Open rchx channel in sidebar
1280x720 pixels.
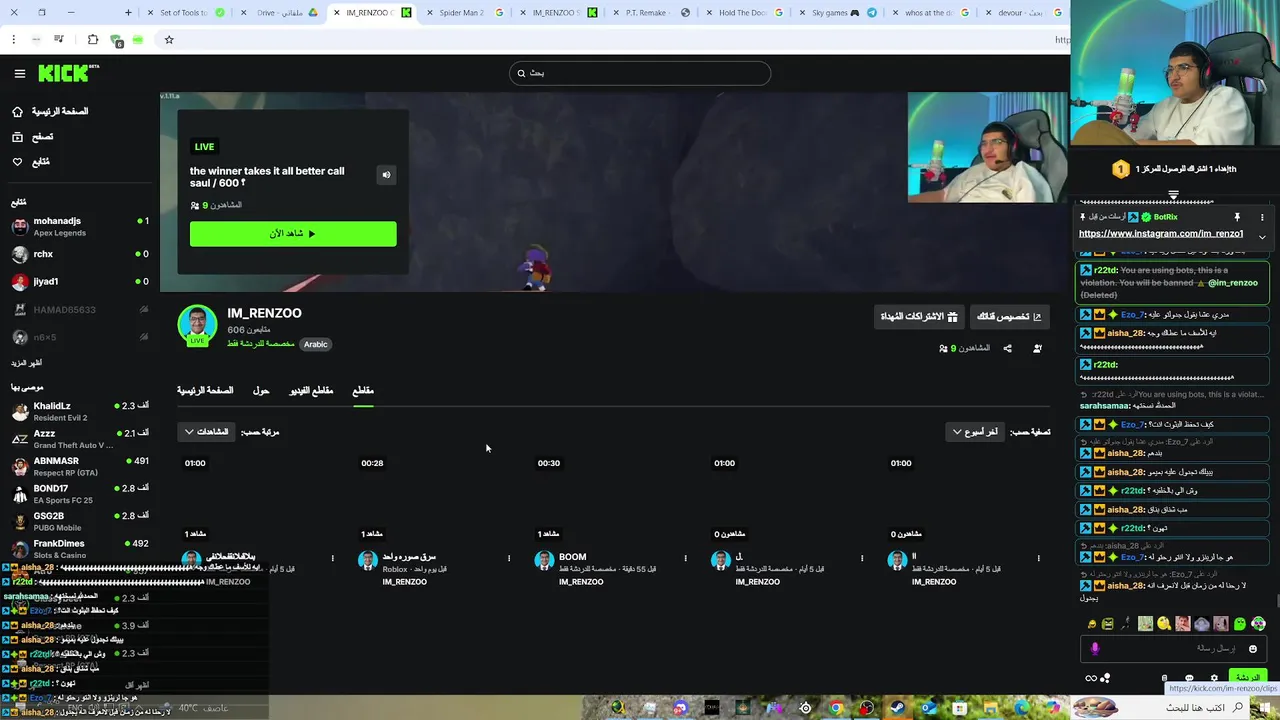(80, 254)
